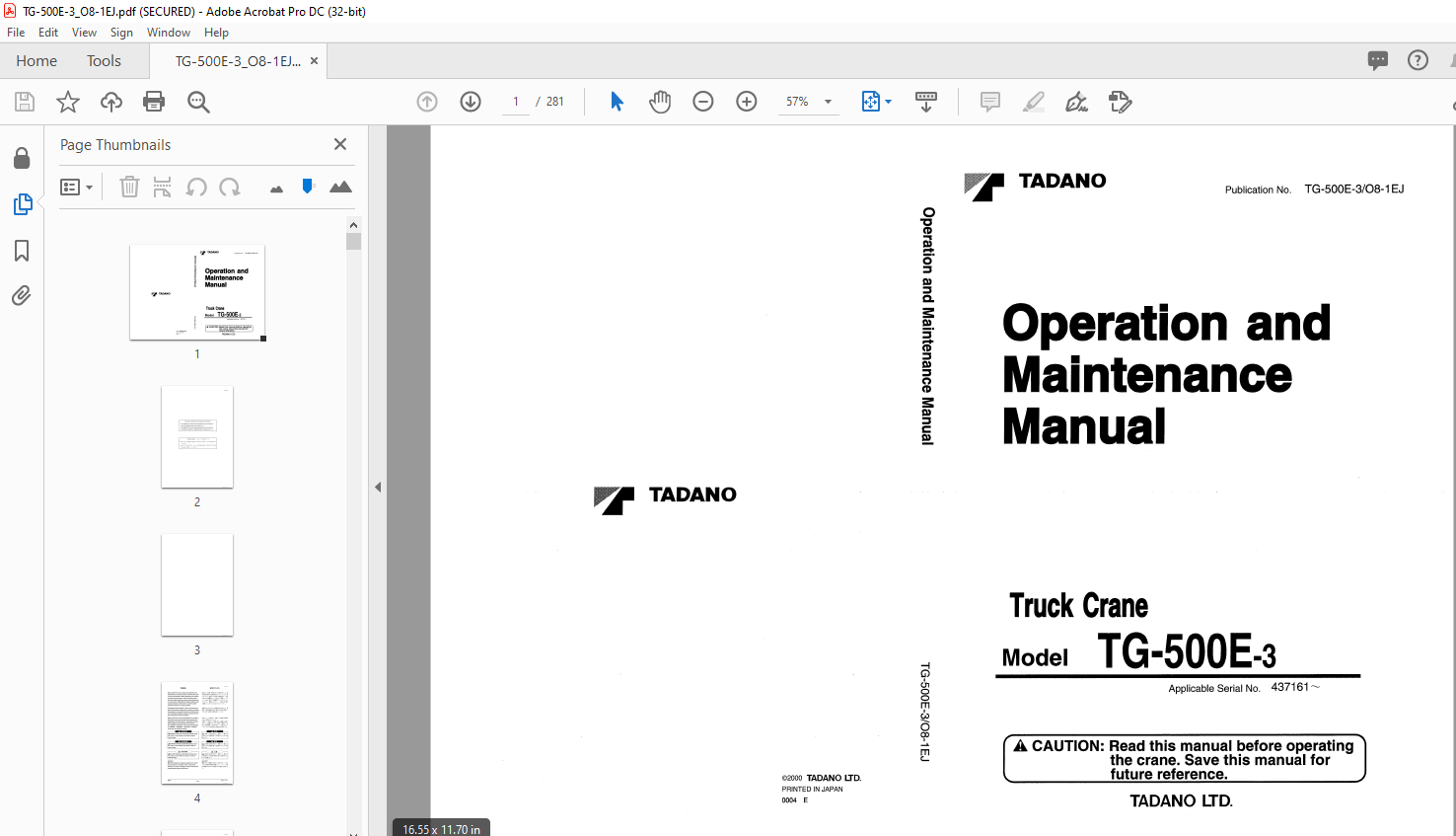1456x836 pixels.
Task: Open the Bookmarks sidebar panel
Action: (22, 251)
